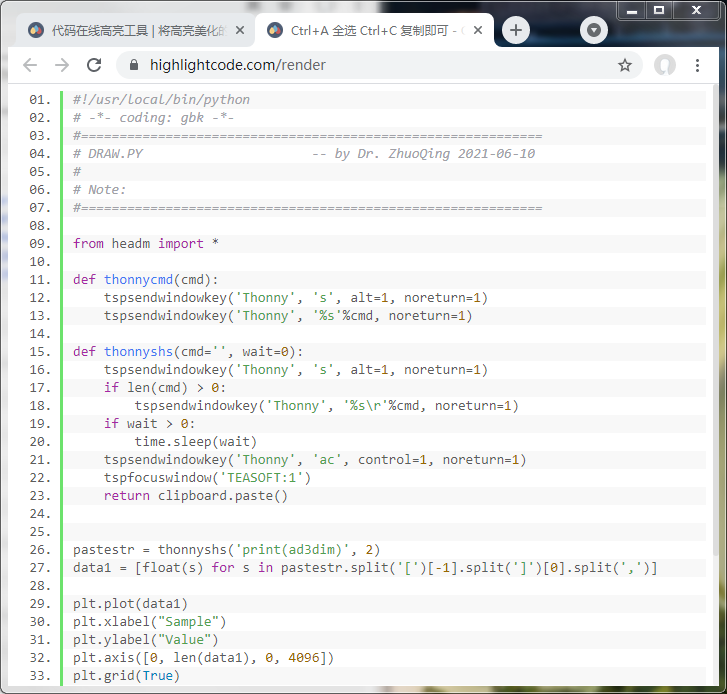Click the 'plt.grid(True)' line

pos(126,676)
